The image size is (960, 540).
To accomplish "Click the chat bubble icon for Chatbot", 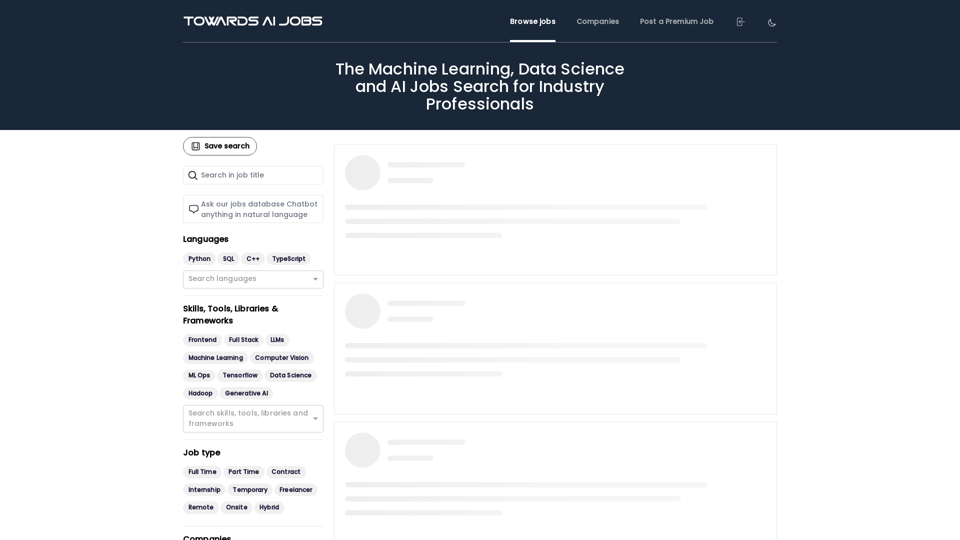I will 193,209.
